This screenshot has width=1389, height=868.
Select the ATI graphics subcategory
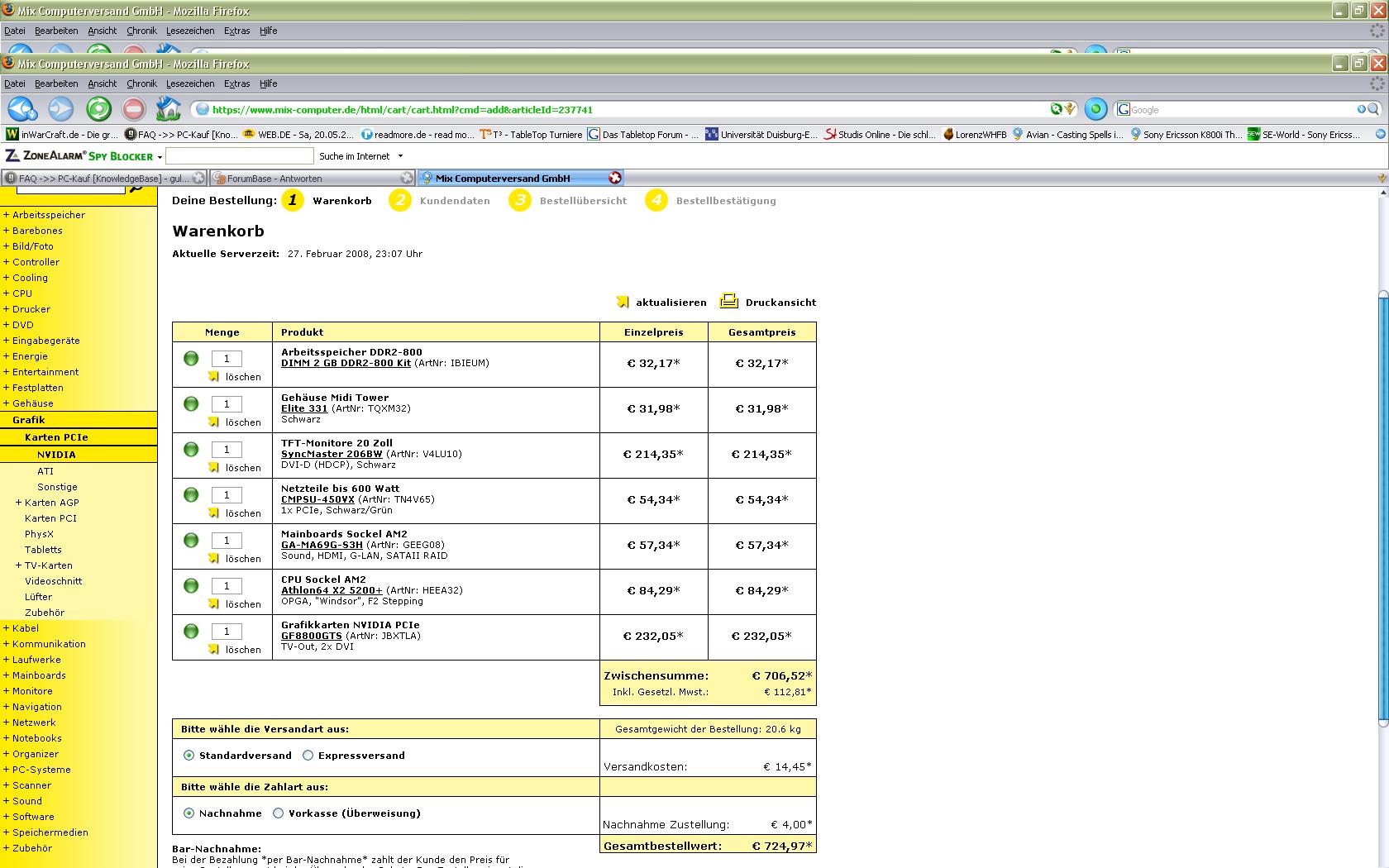[45, 471]
